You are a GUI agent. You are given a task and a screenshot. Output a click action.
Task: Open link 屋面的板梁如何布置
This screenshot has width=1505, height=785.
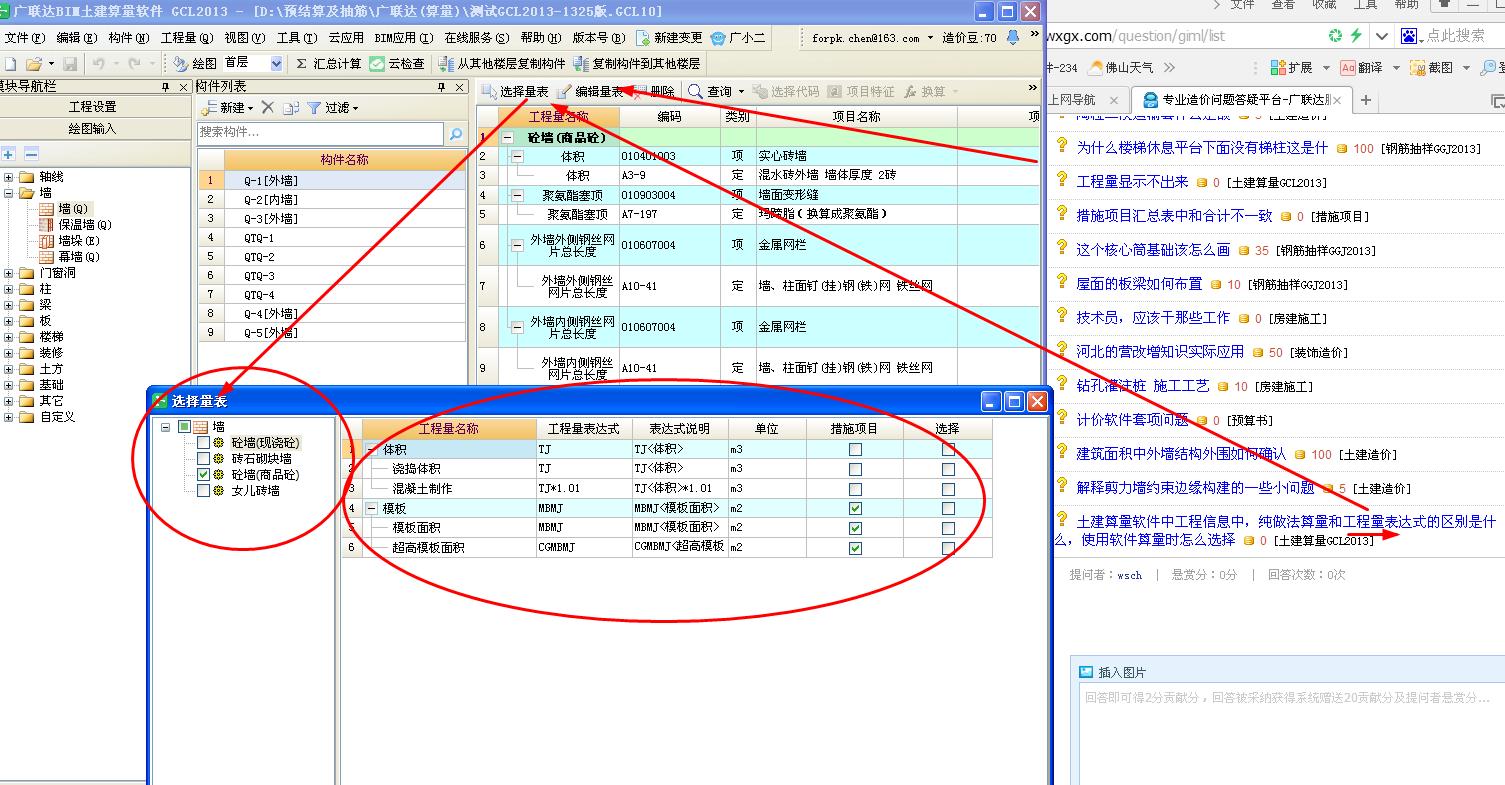click(x=1139, y=284)
